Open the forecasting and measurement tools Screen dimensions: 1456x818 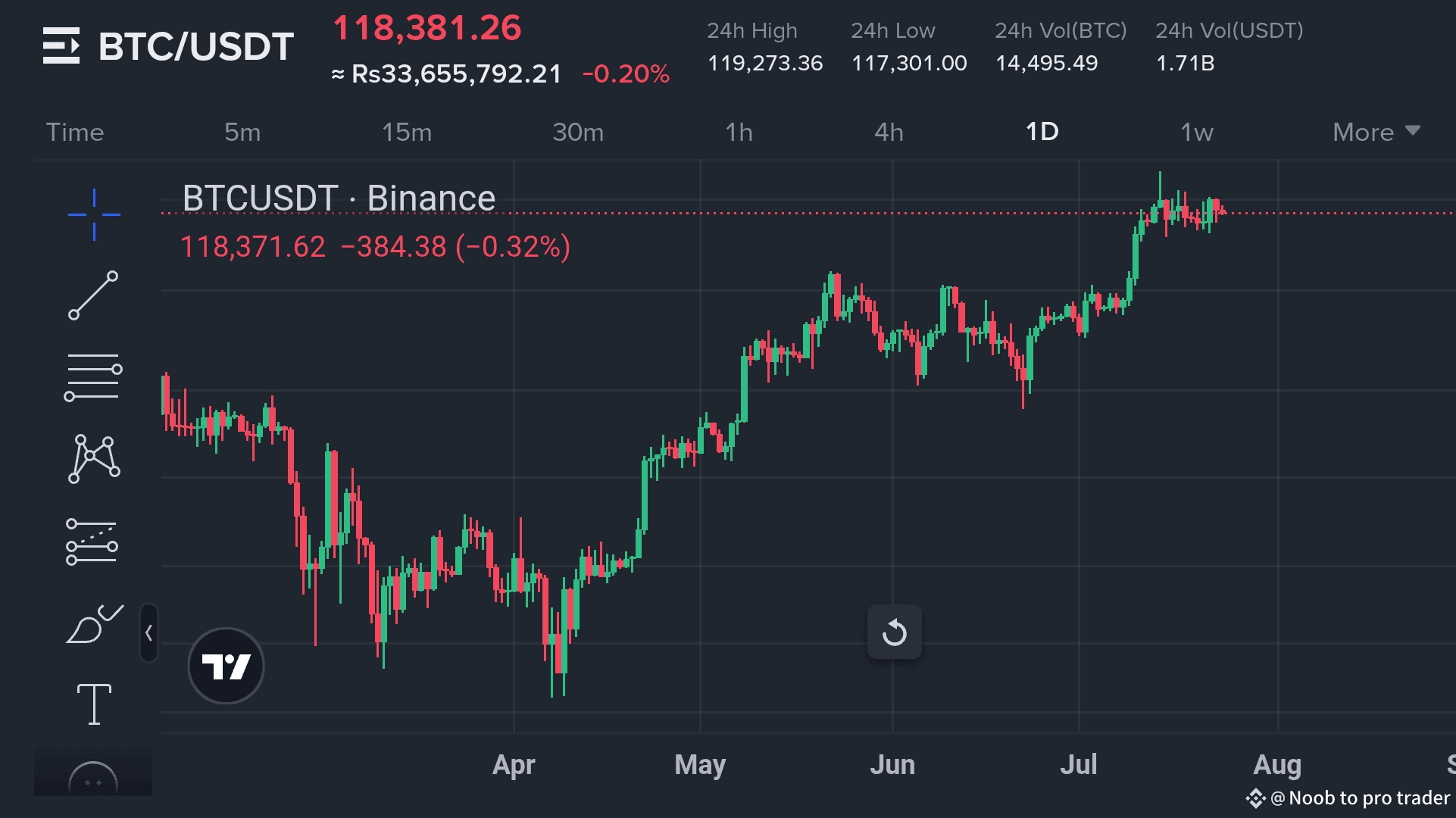click(x=92, y=542)
